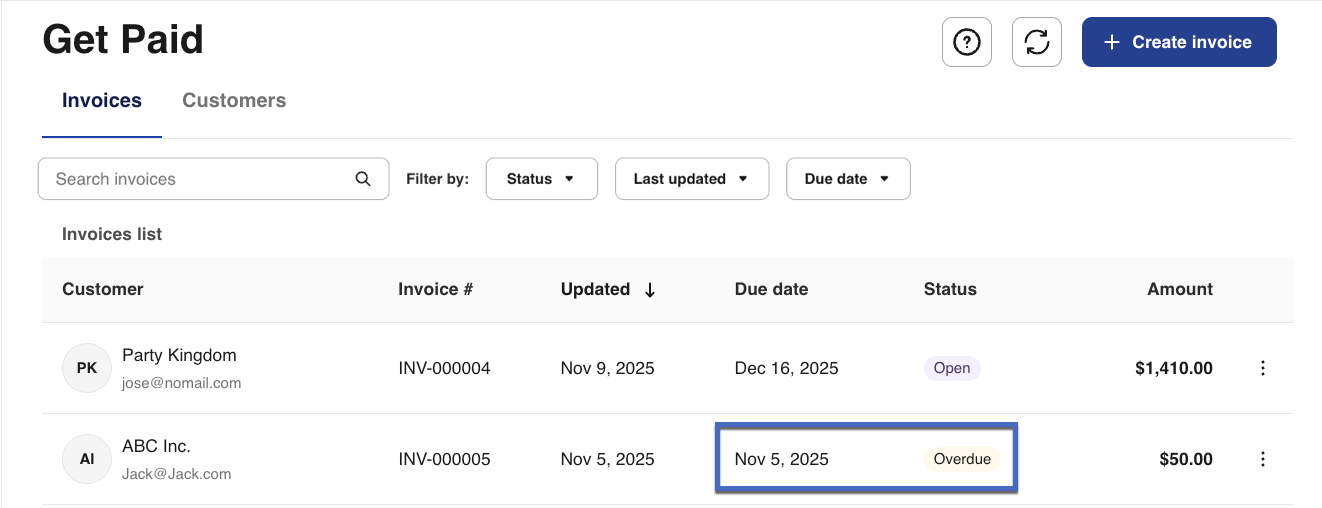The image size is (1322, 508).
Task: Expand the Status filter dropdown
Action: coord(541,179)
